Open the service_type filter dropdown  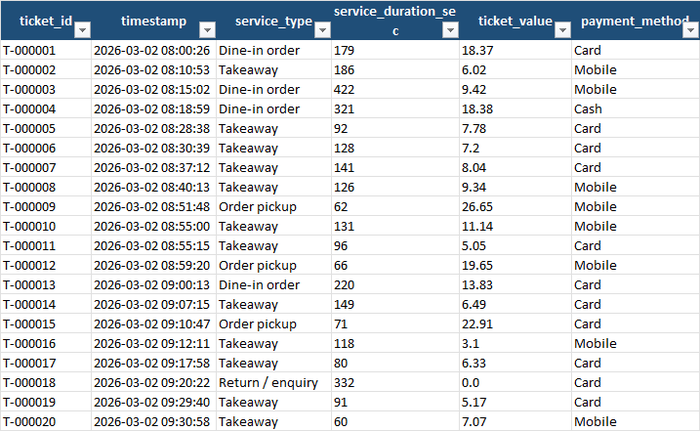coord(322,30)
